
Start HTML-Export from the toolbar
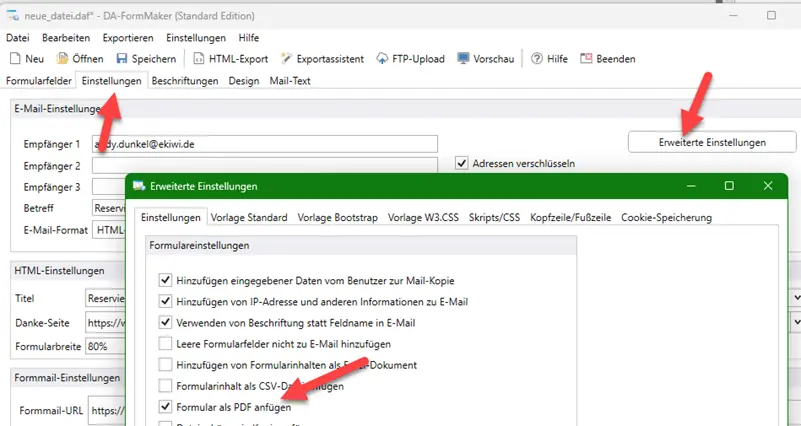tap(201, 59)
